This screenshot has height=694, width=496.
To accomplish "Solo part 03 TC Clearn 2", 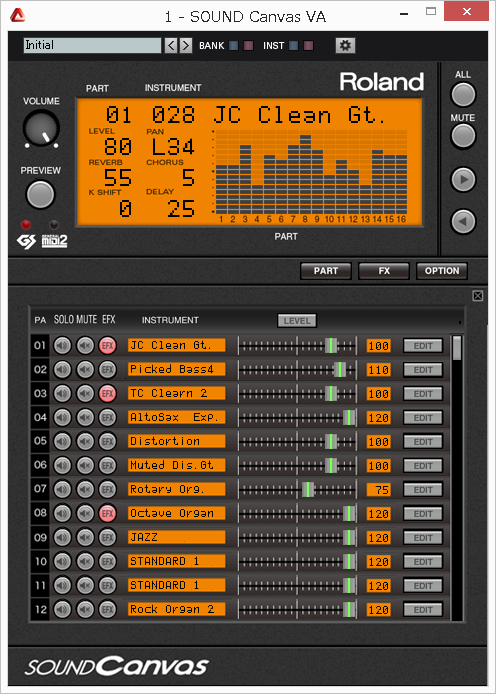I will pos(62,393).
